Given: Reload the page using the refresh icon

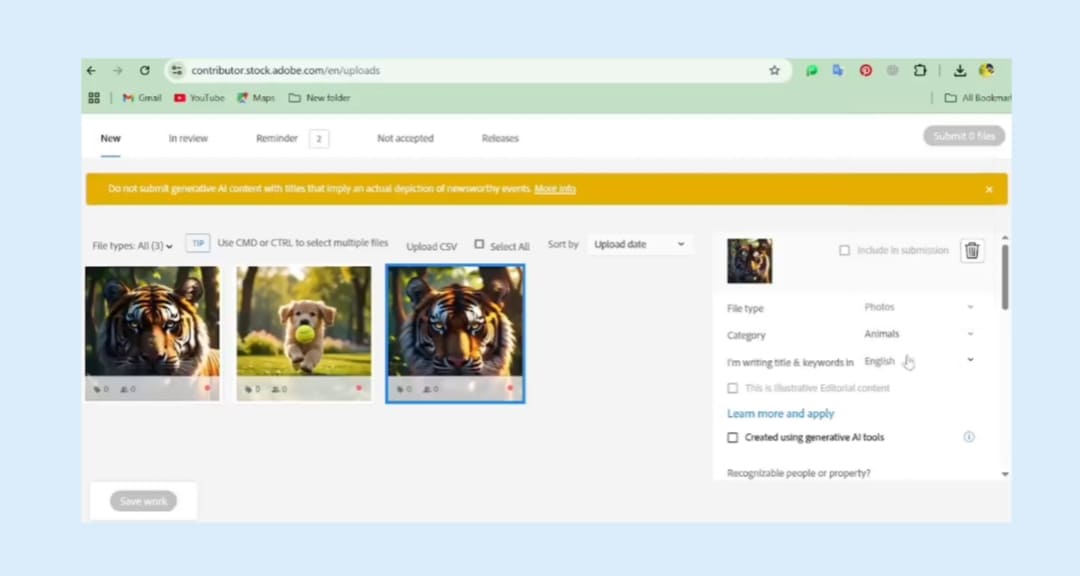Looking at the screenshot, I should [145, 71].
